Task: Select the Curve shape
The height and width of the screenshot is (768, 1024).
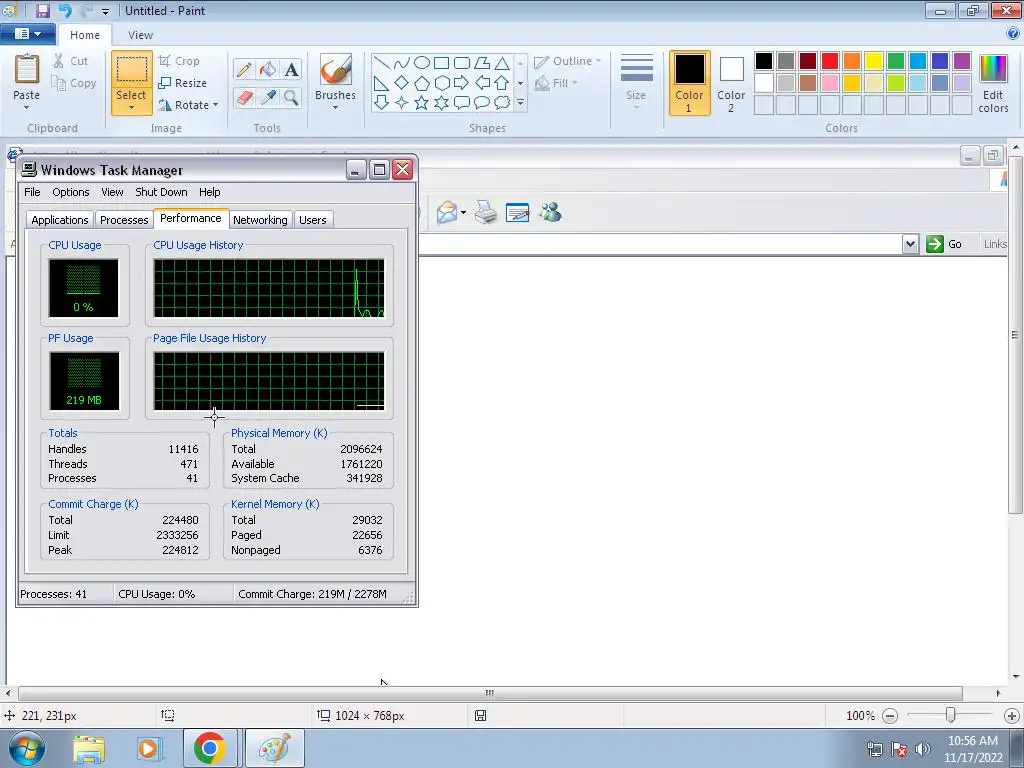Action: point(402,63)
